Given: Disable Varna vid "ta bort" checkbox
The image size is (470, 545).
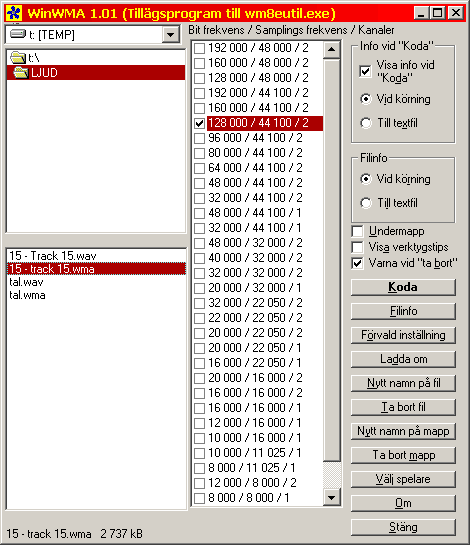Looking at the screenshot, I should (x=357, y=263).
